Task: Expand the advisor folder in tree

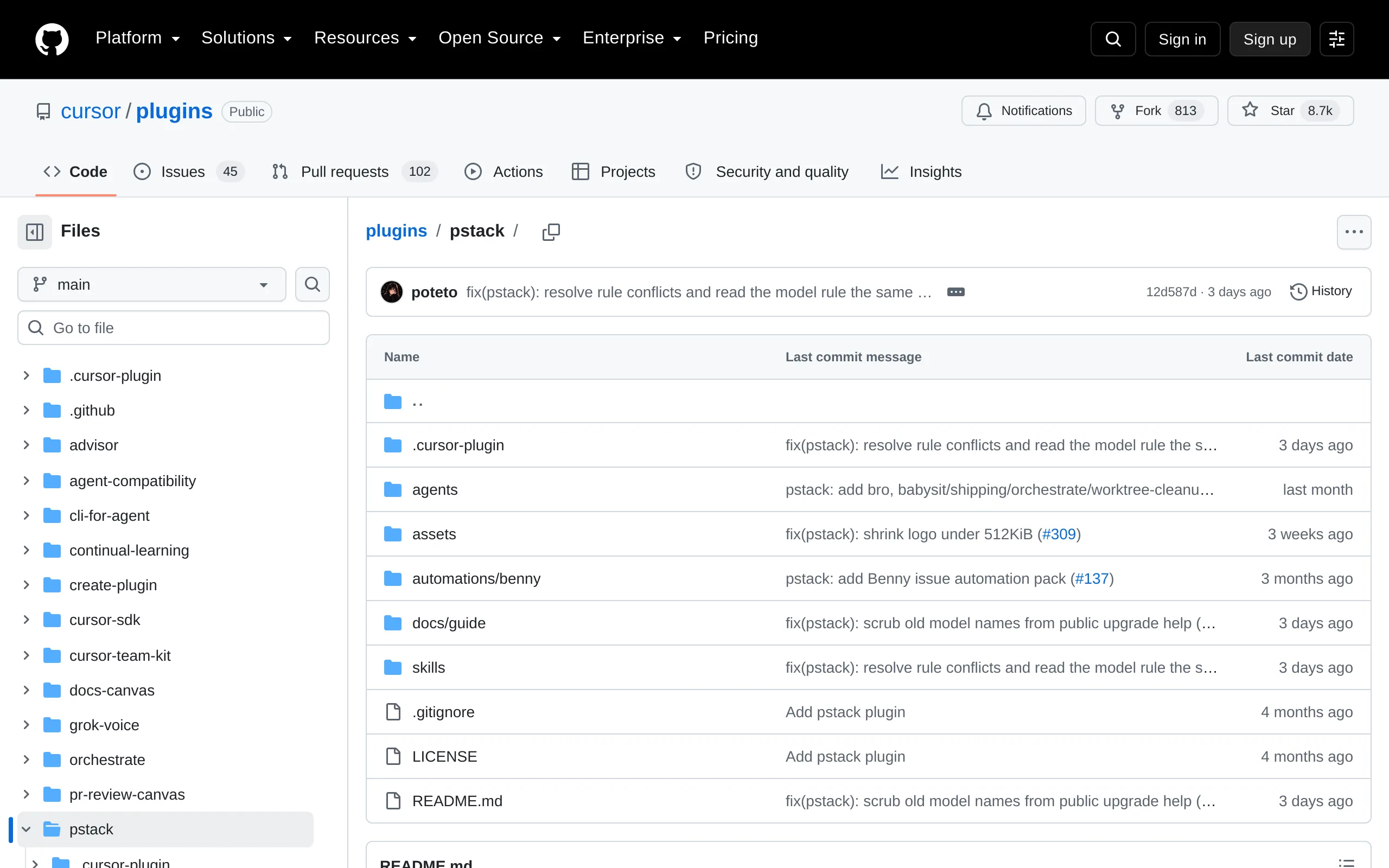Action: coord(26,445)
